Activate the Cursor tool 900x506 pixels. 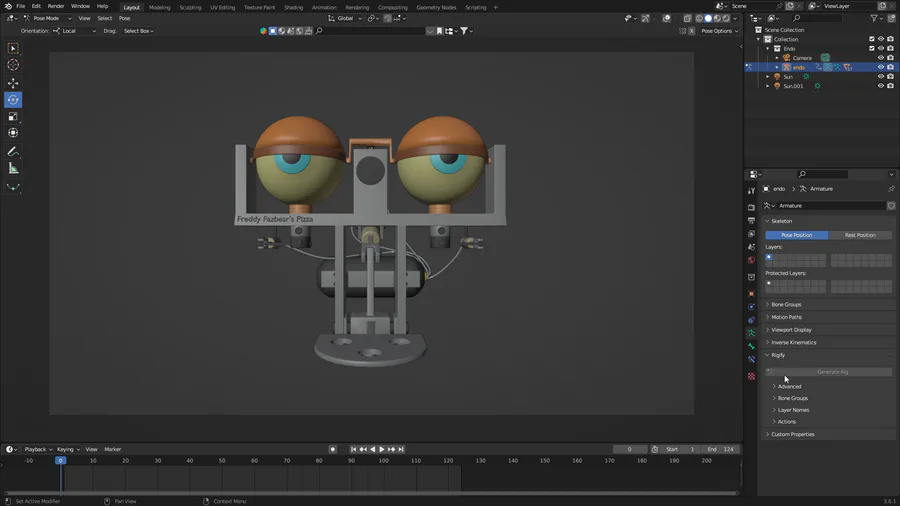click(x=13, y=65)
